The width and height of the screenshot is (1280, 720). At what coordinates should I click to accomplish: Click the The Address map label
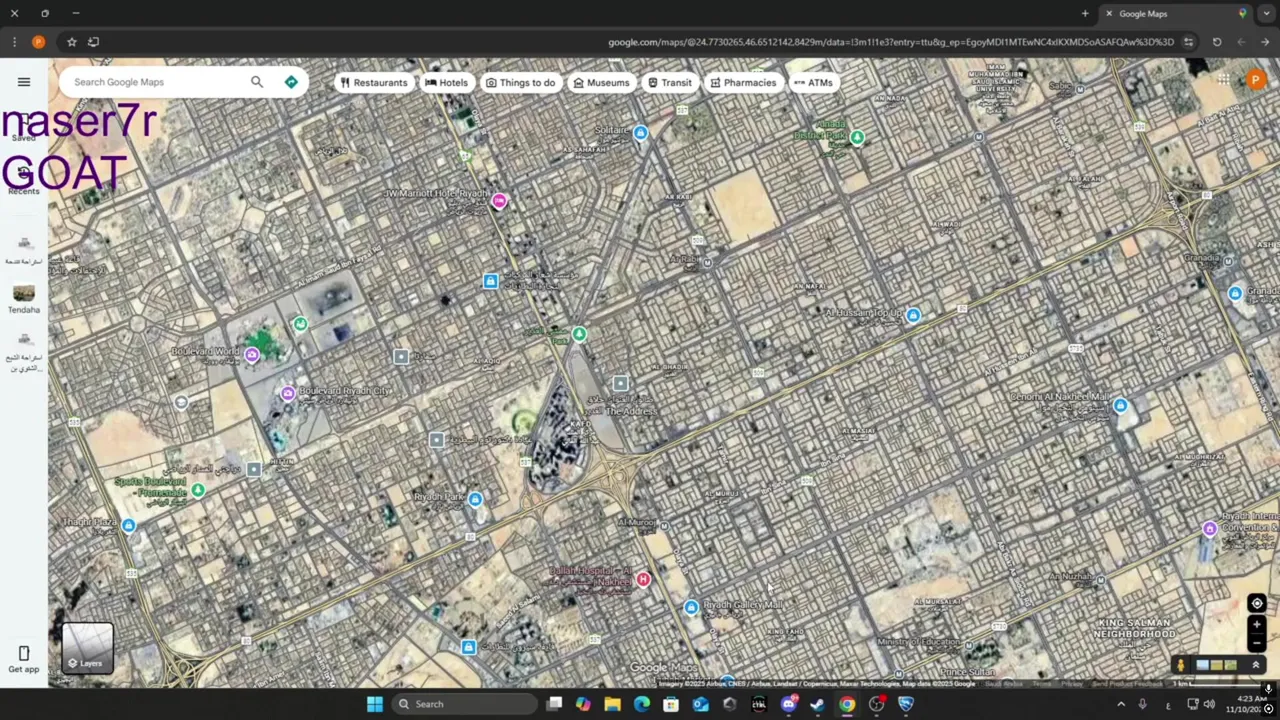(x=632, y=411)
